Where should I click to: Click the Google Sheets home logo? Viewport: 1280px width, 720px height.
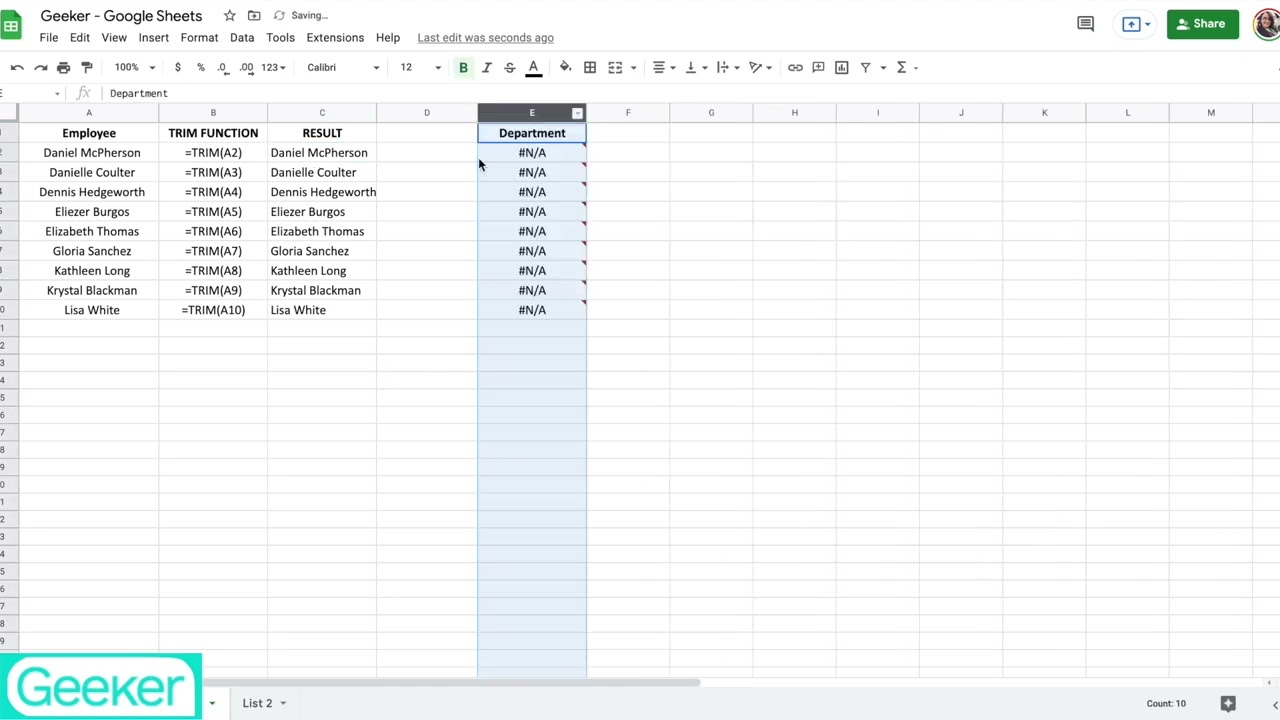11,26
